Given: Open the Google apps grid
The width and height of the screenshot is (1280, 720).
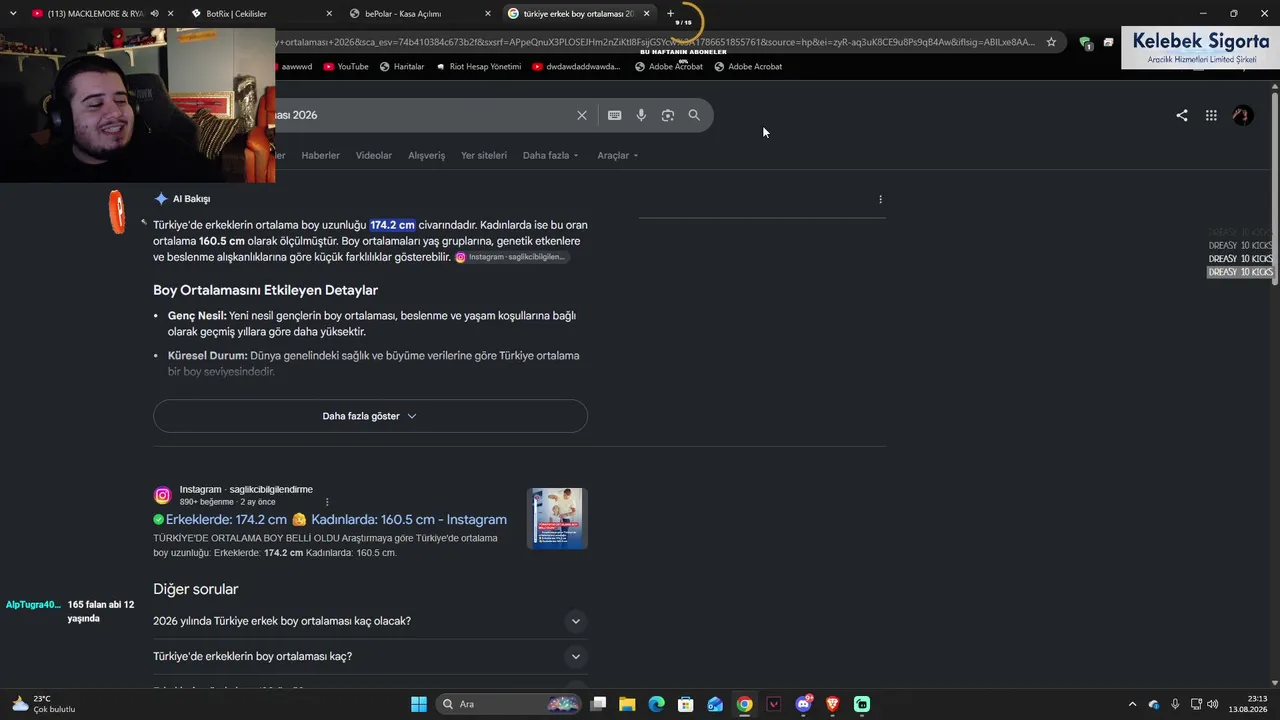Looking at the screenshot, I should coord(1211,115).
